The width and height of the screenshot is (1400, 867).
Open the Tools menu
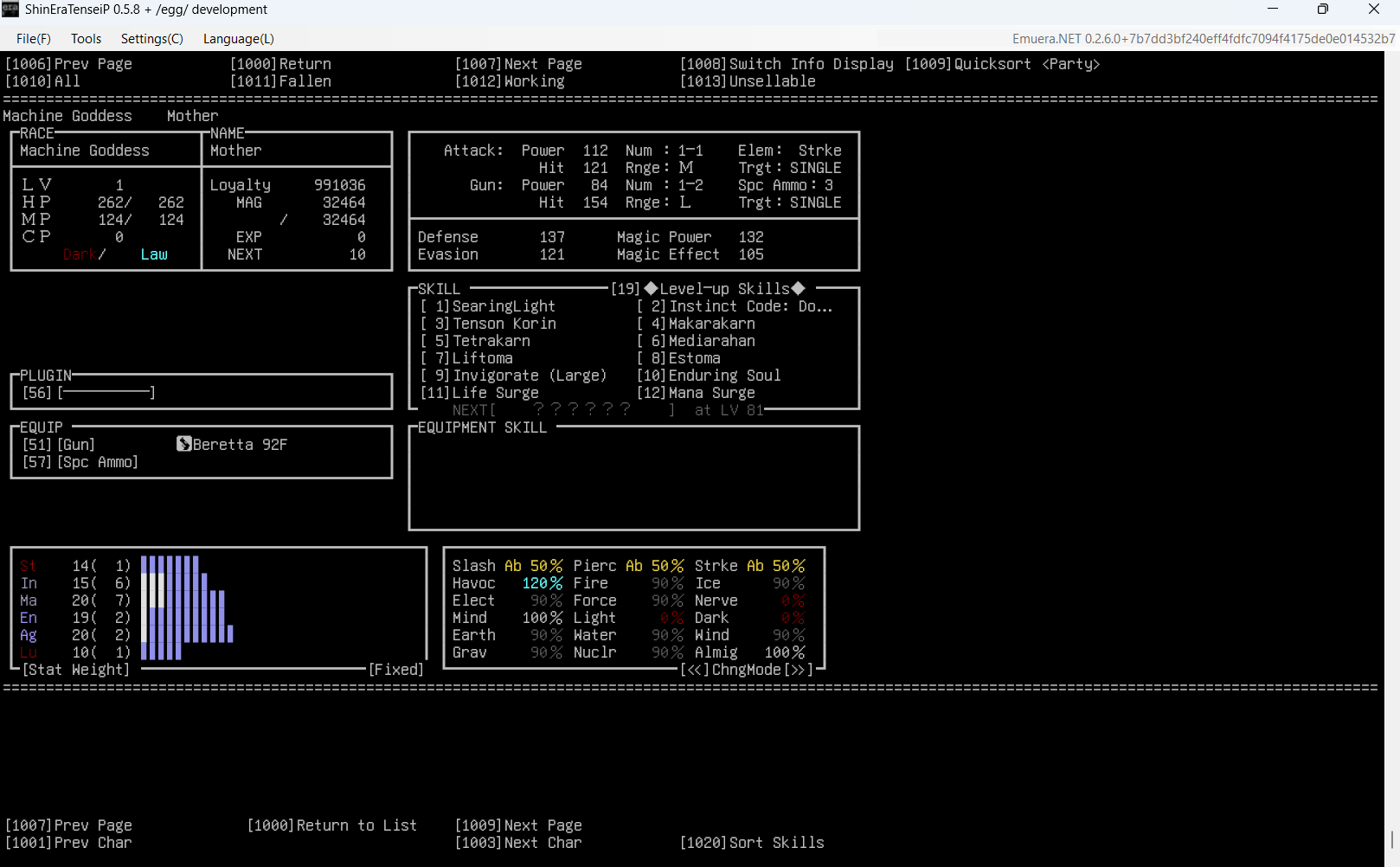[86, 39]
